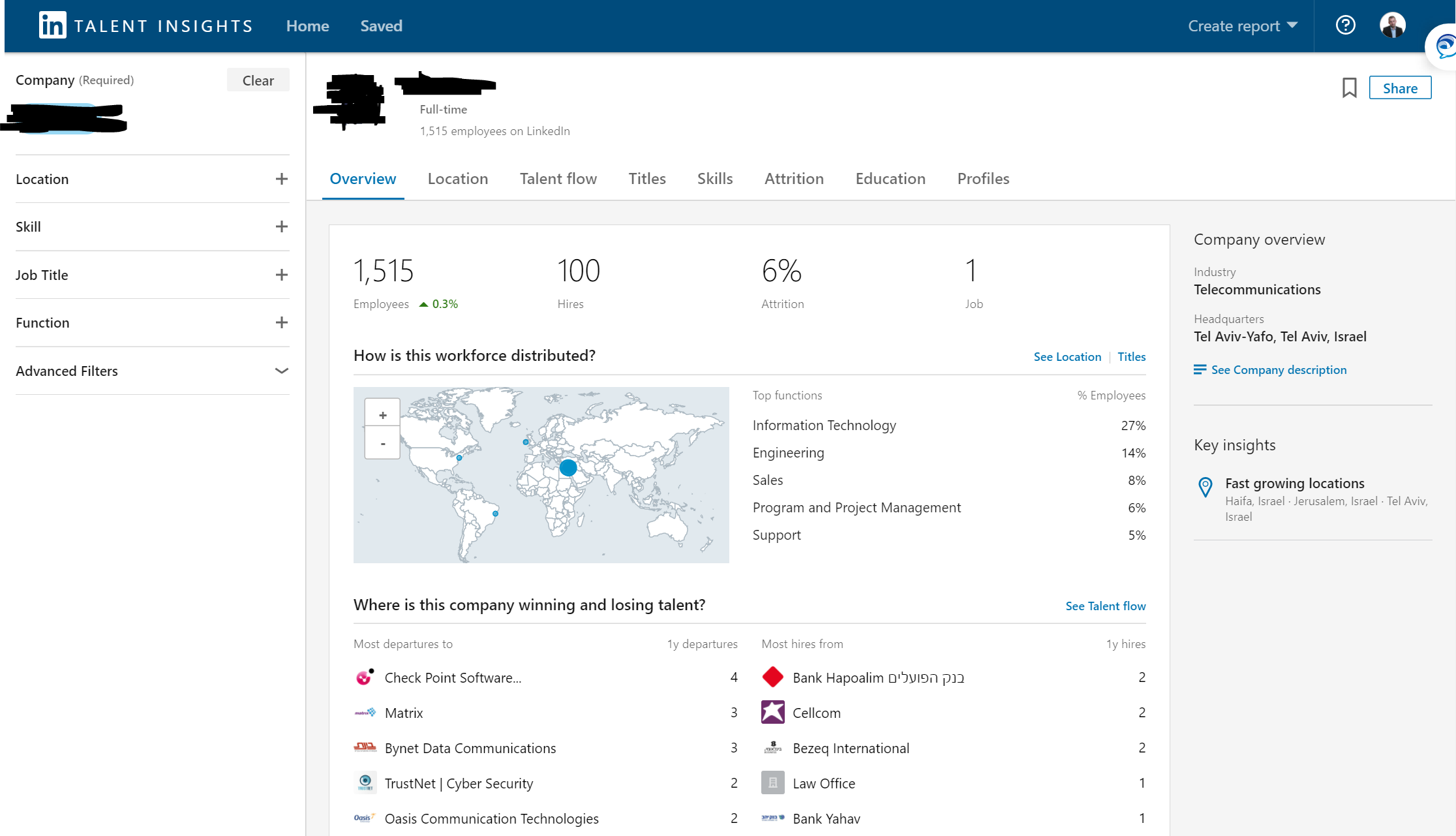Click the Check Point Software logo
Screen dimensions: 1456x836
(365, 677)
